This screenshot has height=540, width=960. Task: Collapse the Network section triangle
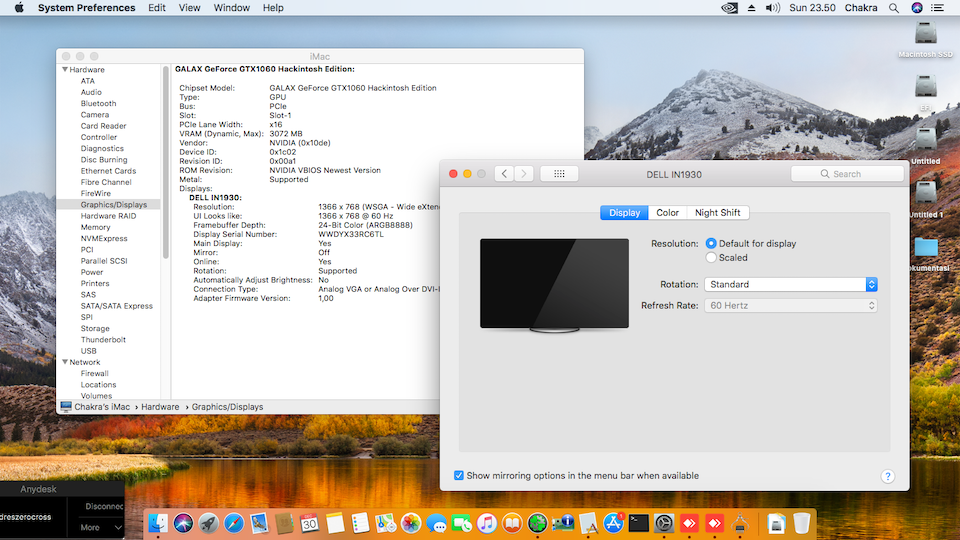(65, 362)
